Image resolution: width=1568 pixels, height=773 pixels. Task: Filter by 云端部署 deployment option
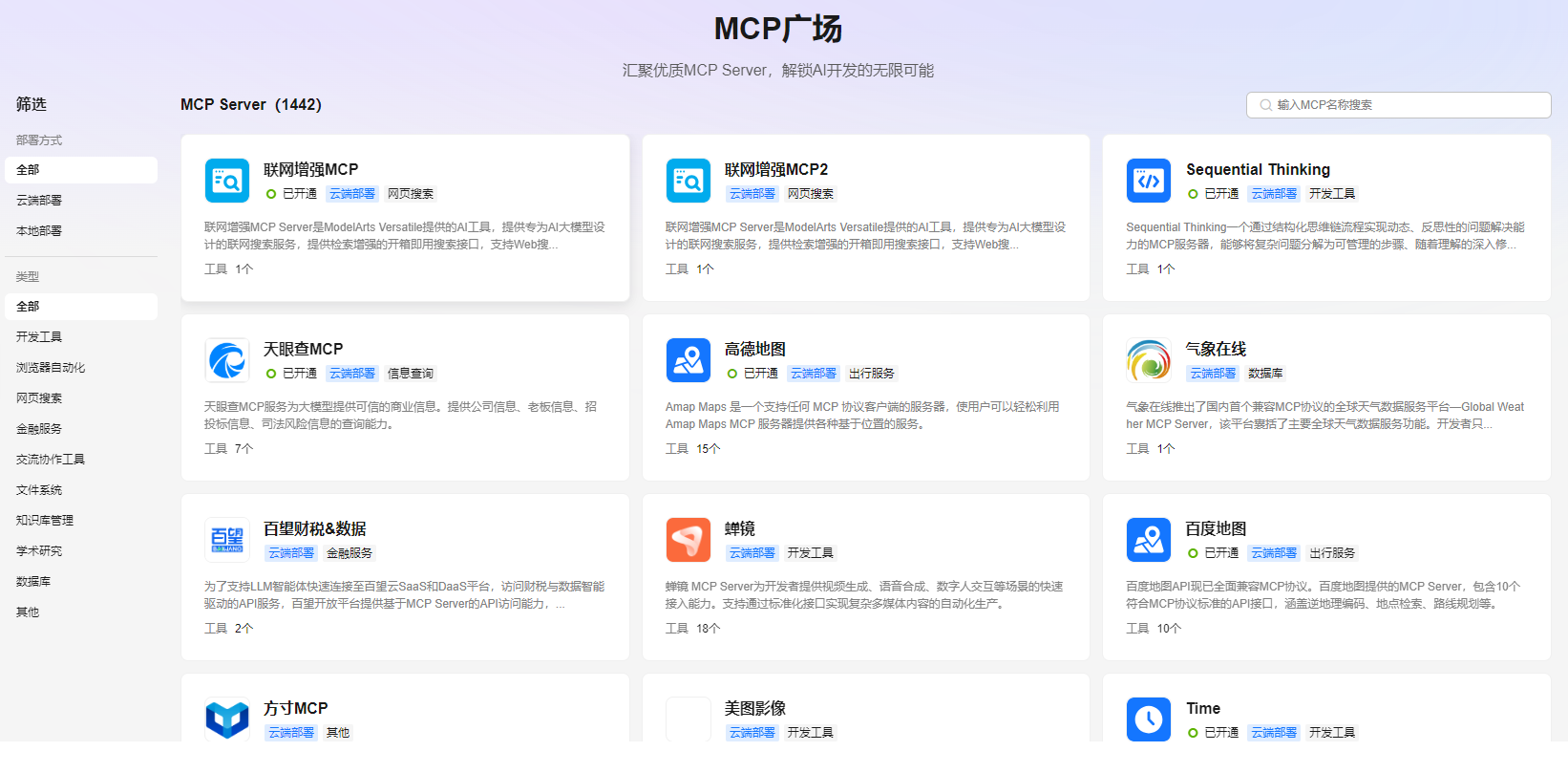(x=39, y=201)
